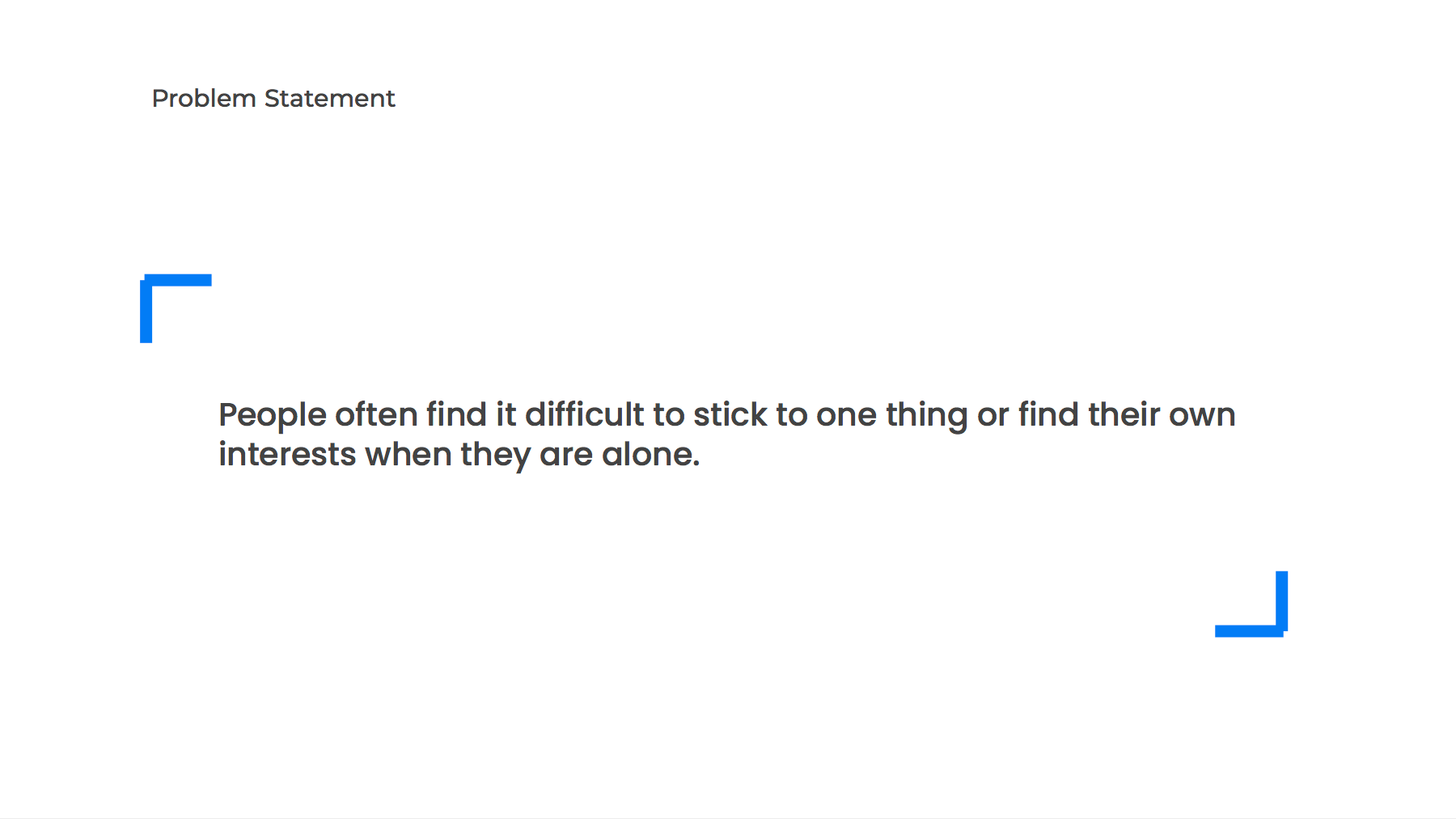This screenshot has height=819, width=1456.
Task: Click the word "stick" in the statement
Action: click(730, 414)
